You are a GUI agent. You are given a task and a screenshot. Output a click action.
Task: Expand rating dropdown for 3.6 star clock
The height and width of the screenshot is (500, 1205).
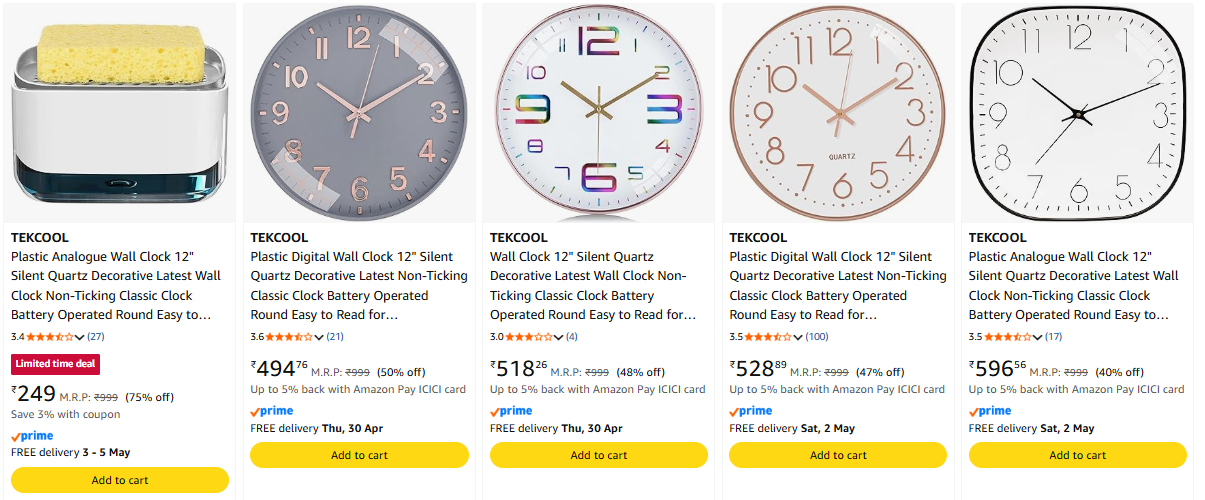click(x=320, y=337)
